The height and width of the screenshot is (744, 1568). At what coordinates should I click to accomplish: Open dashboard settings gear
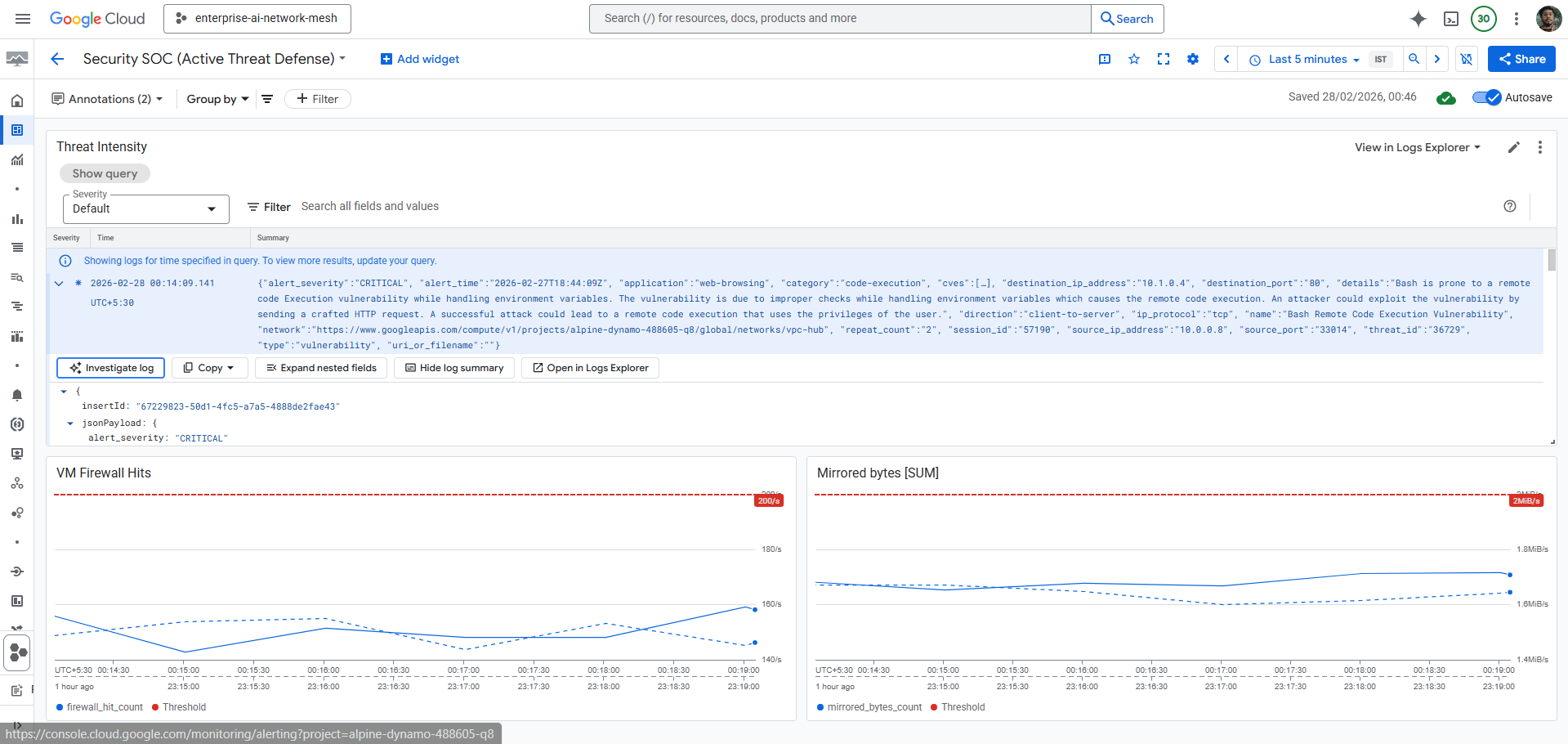(x=1193, y=59)
